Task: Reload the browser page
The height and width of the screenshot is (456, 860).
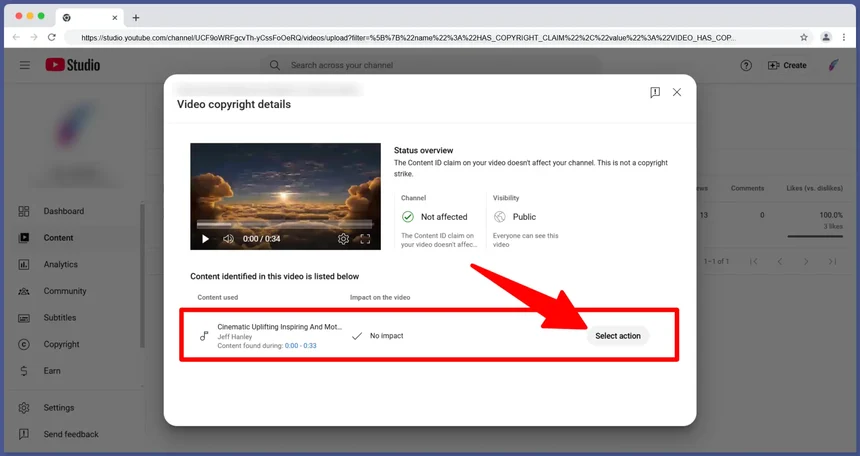Action: point(52,37)
